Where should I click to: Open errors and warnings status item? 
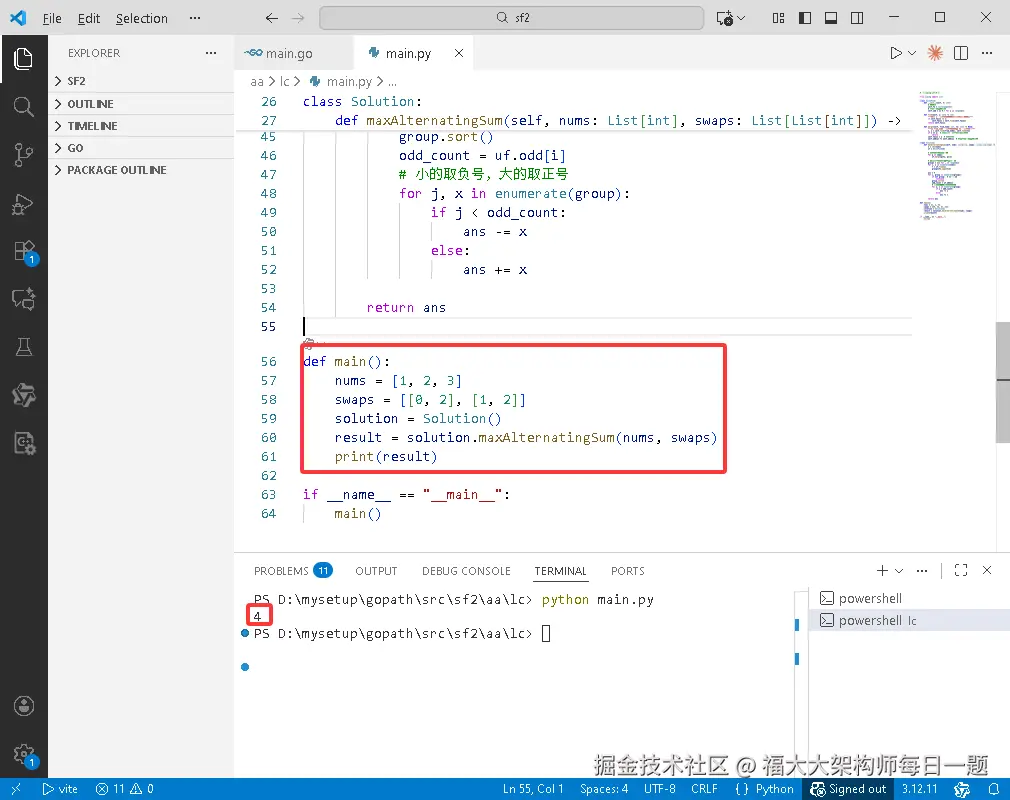(x=124, y=788)
